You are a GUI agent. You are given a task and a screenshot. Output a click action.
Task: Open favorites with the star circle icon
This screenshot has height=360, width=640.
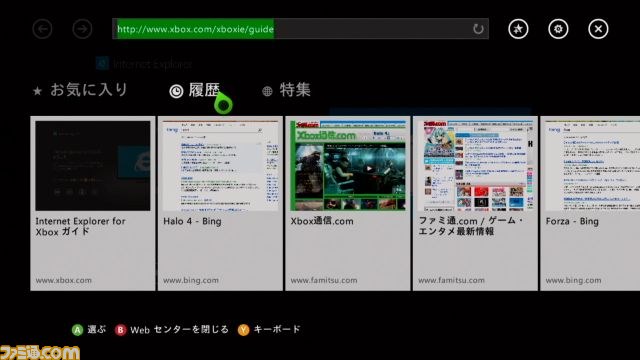click(518, 29)
